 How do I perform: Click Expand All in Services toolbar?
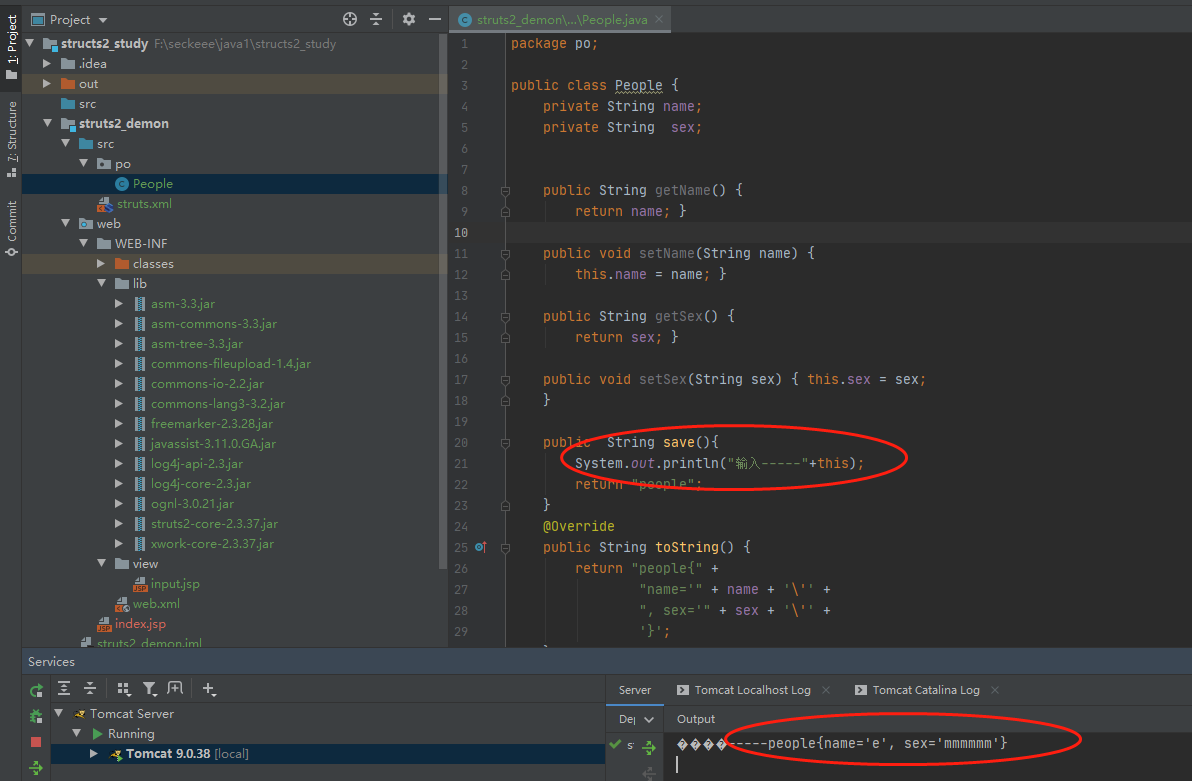[64, 688]
